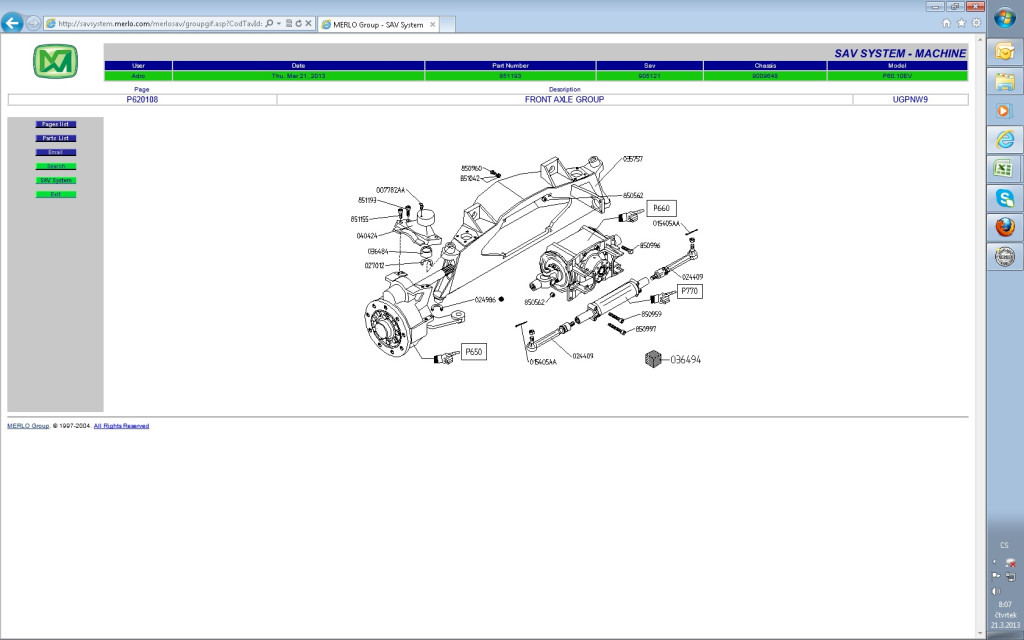Click the SAV SYSTEM - MACHINE title

pyautogui.click(x=900, y=54)
